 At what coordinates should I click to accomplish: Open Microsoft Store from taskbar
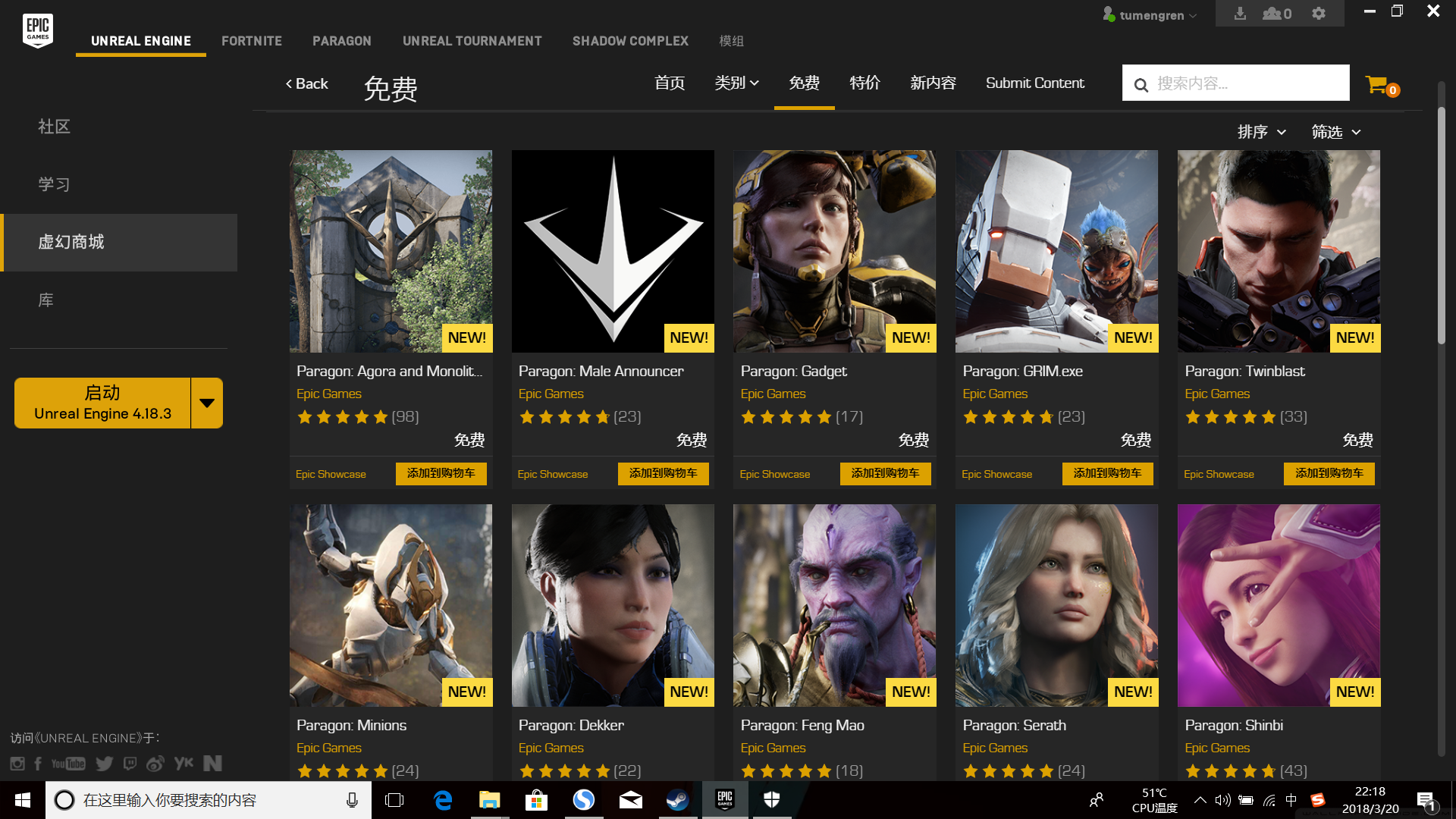[536, 800]
